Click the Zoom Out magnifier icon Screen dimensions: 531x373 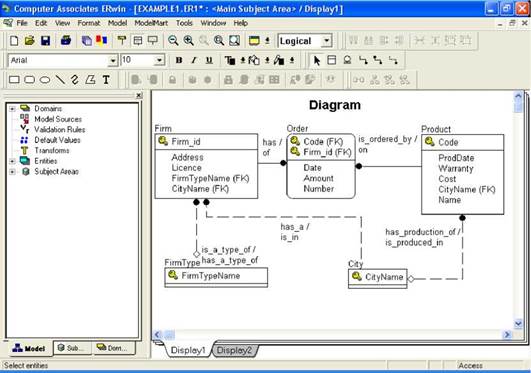coord(173,41)
